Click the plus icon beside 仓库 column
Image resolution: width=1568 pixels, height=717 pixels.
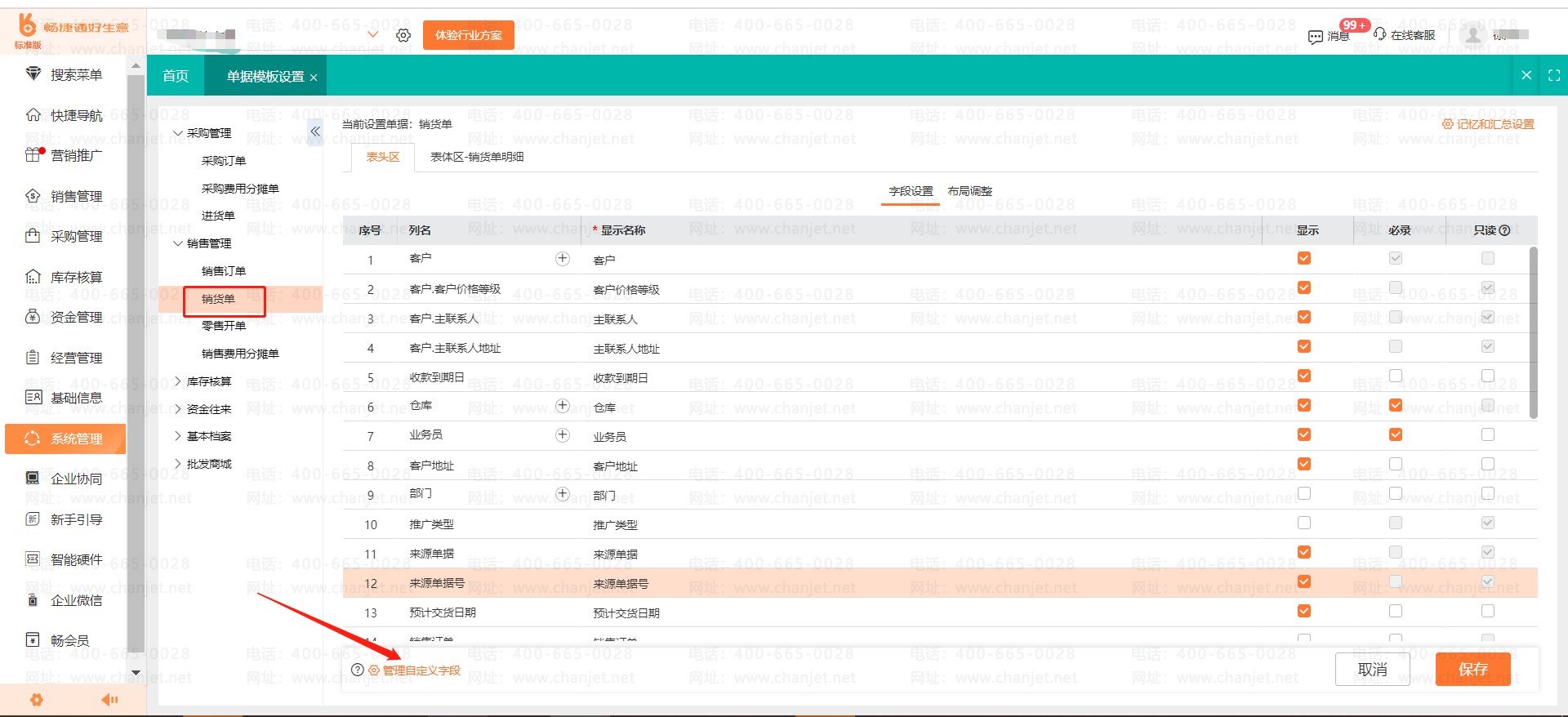tap(563, 406)
